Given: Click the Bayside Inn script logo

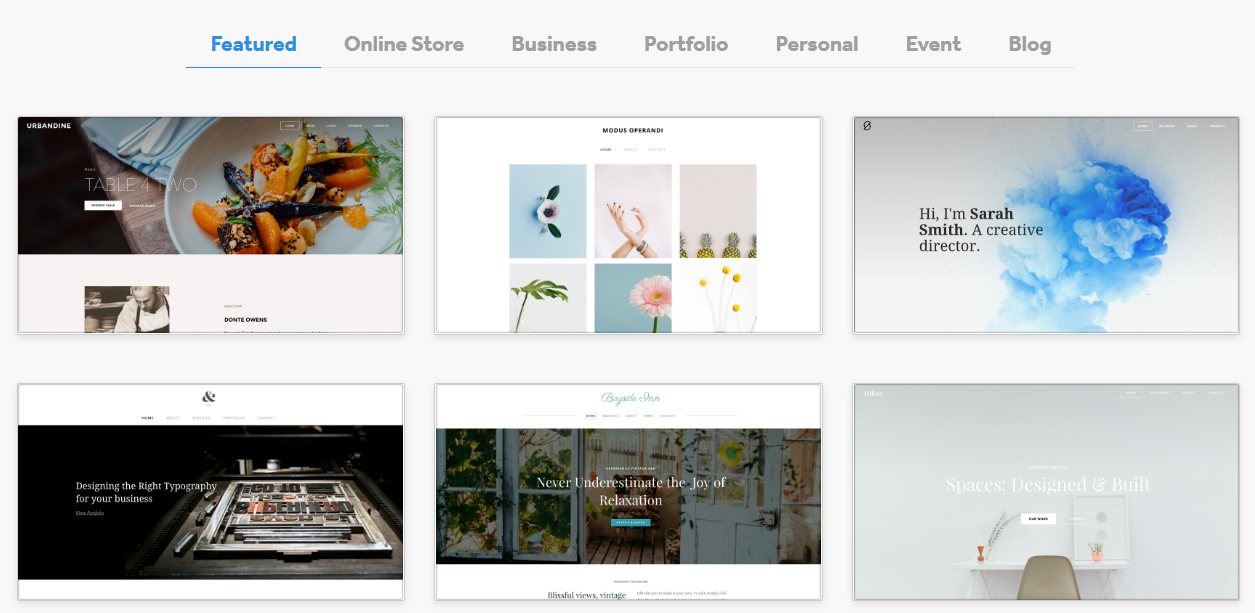Looking at the screenshot, I should pos(631,398).
